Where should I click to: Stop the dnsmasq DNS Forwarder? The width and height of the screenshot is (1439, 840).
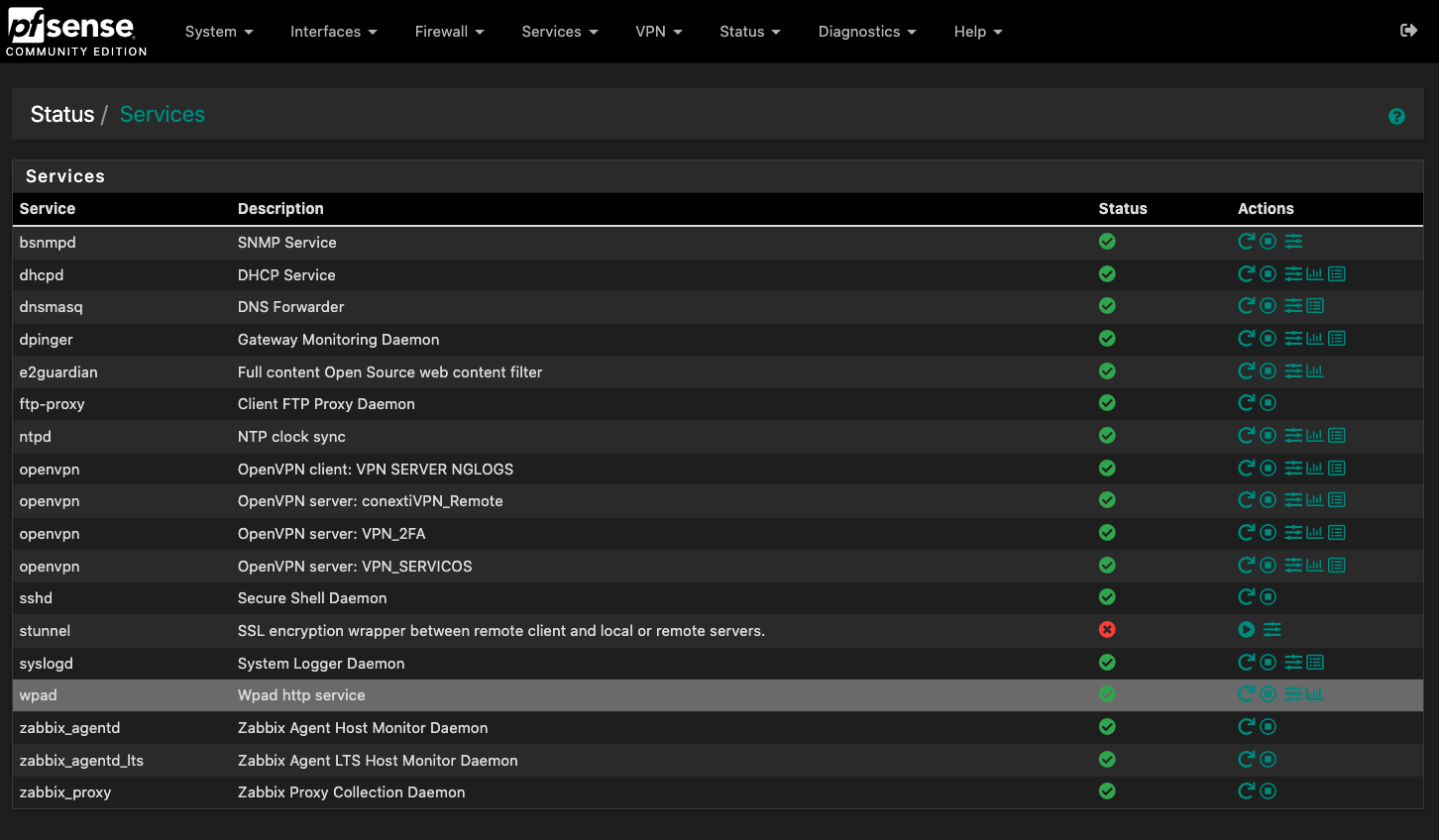pos(1268,305)
